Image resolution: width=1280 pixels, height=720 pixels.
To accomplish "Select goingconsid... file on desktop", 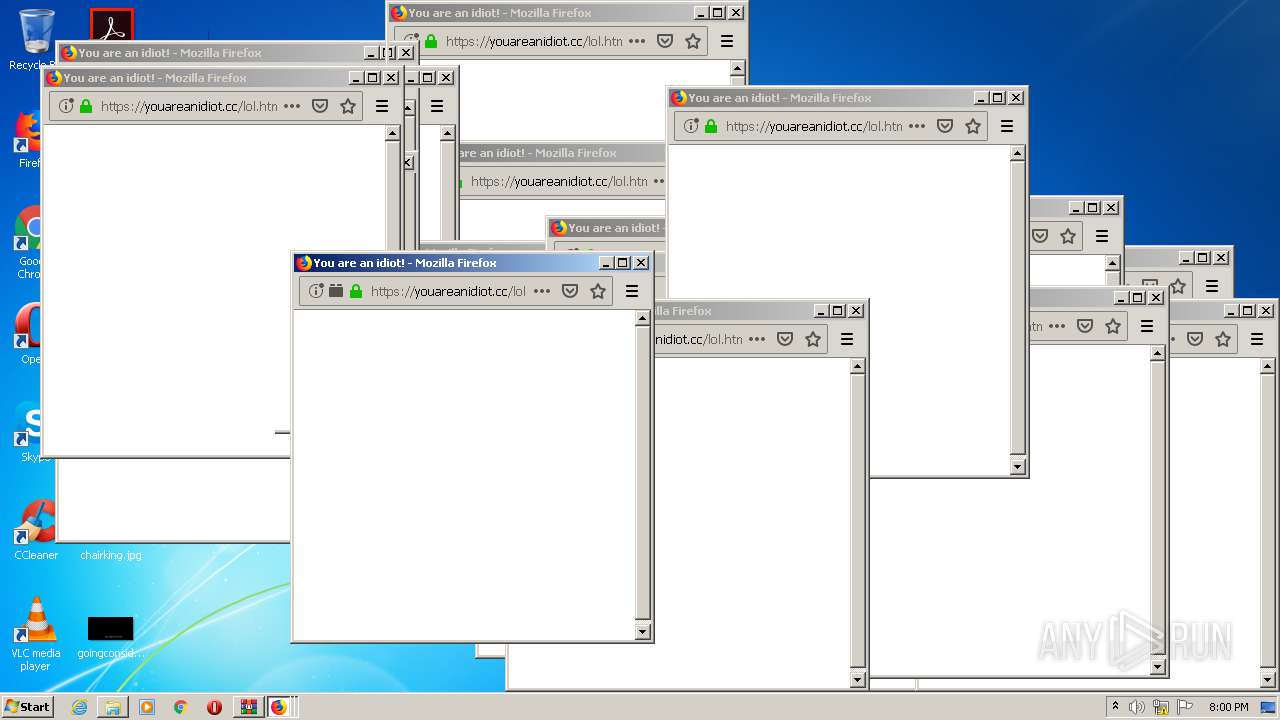I will point(110,636).
